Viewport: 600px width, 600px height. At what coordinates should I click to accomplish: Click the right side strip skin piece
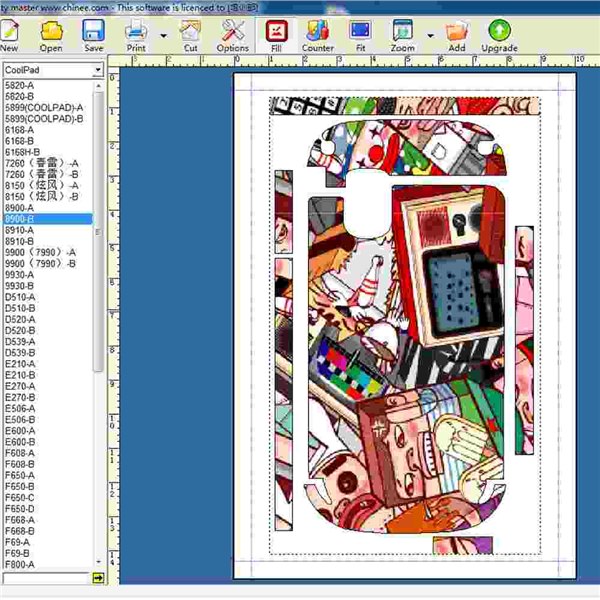point(524,340)
